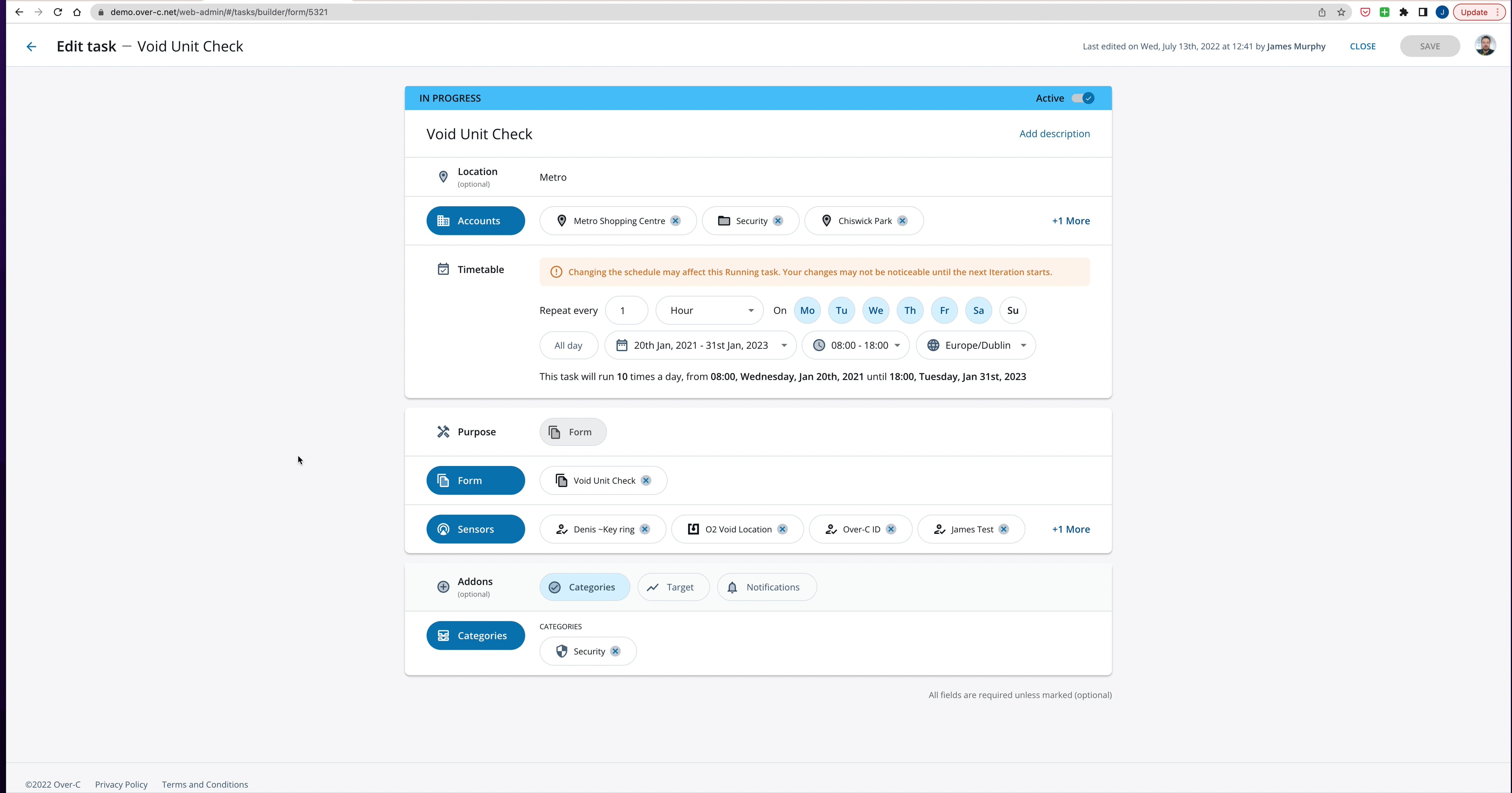Click the CLOSE button

click(x=1362, y=46)
